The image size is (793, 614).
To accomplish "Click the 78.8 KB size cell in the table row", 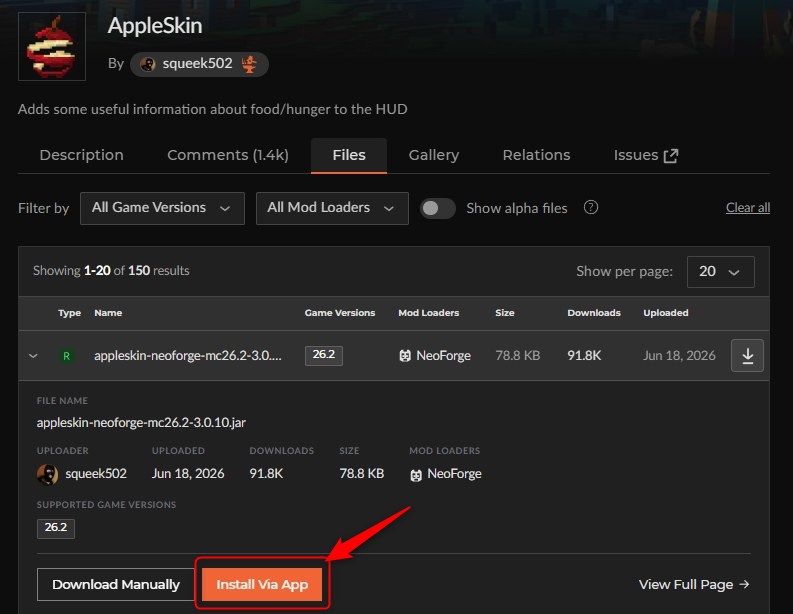I will 517,356.
